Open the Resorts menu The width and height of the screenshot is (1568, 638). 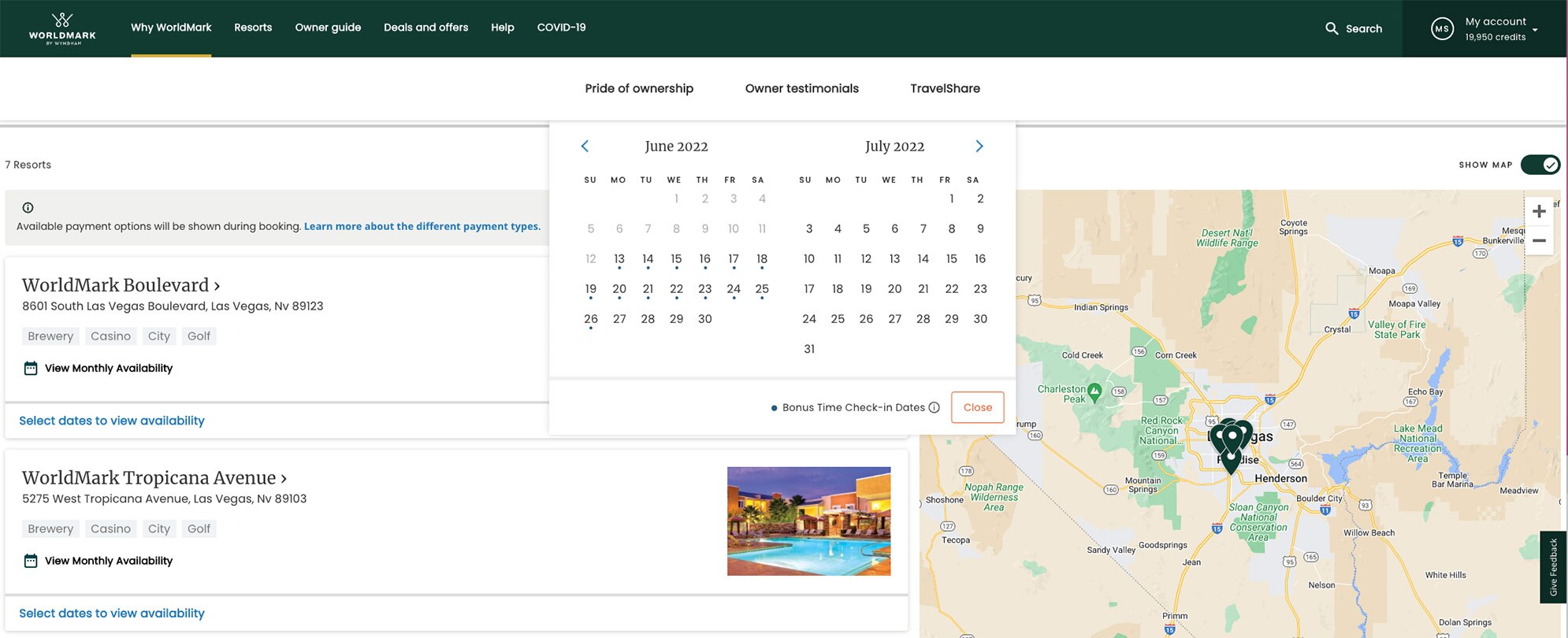point(253,27)
